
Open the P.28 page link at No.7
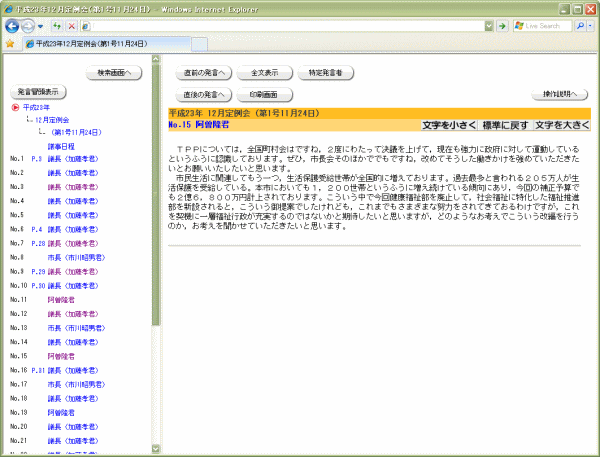coord(38,244)
